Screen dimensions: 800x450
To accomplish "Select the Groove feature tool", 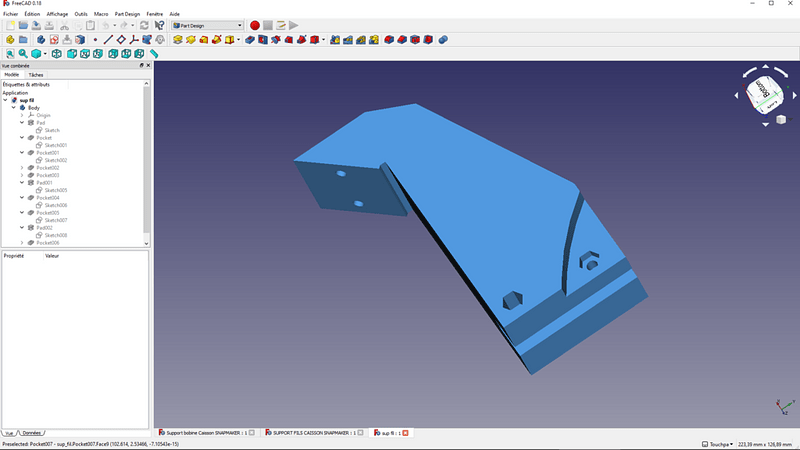I will click(x=276, y=40).
